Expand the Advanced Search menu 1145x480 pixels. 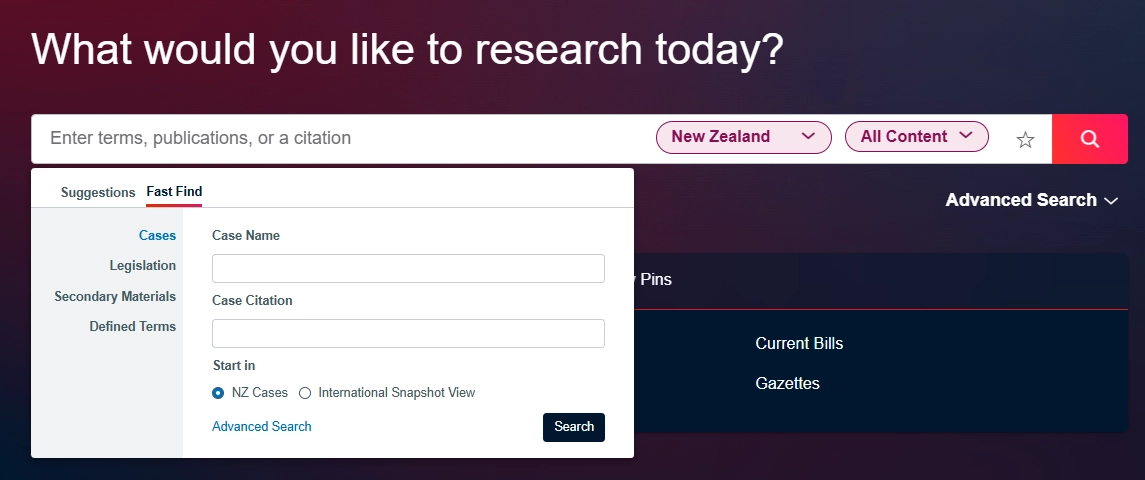(x=1031, y=200)
